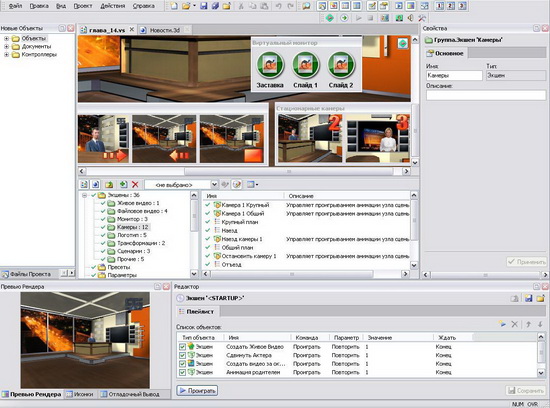Click the folder with arrow icon above actions tree
This screenshot has width=550, height=408.
pos(109,185)
